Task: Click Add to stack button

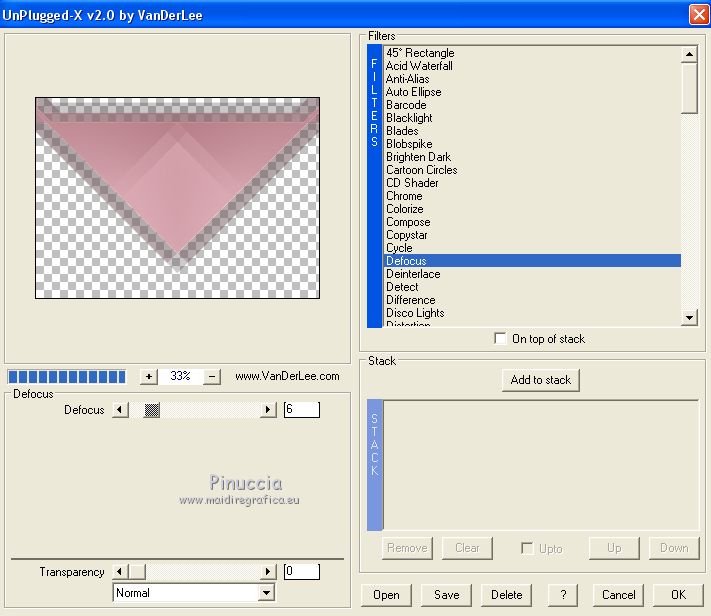Action: 541,380
